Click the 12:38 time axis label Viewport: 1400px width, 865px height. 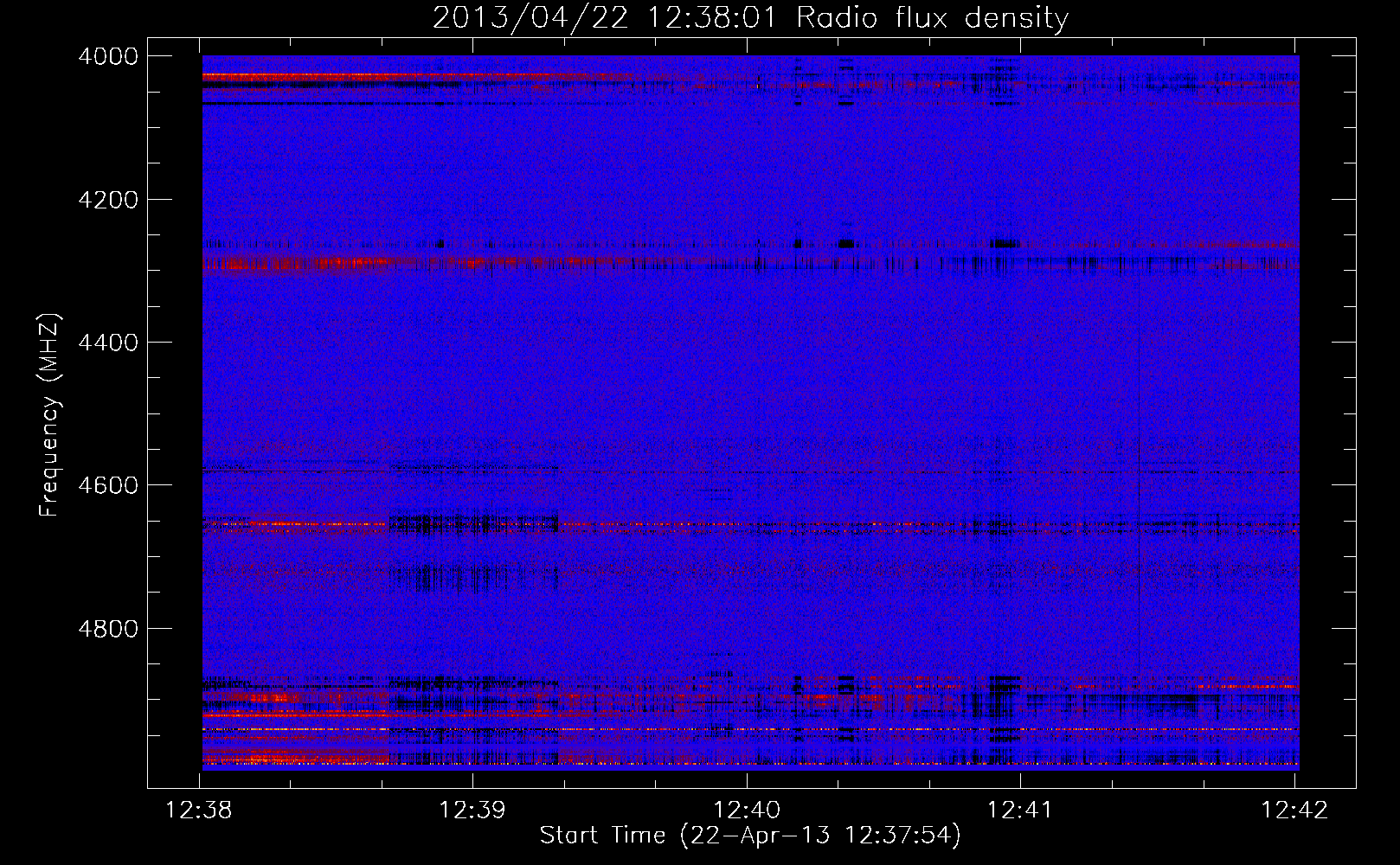point(199,811)
